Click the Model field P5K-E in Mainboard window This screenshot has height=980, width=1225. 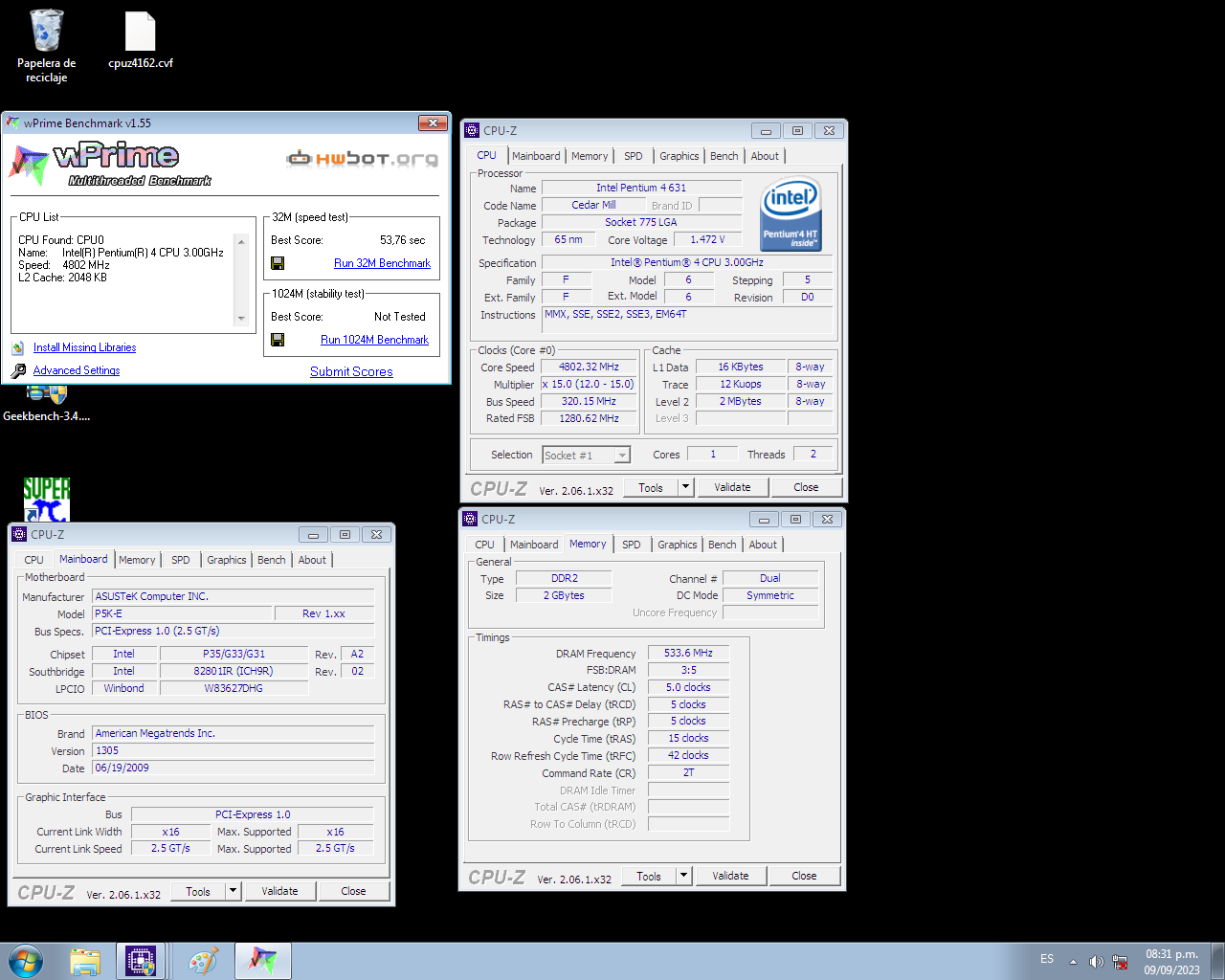[x=182, y=613]
